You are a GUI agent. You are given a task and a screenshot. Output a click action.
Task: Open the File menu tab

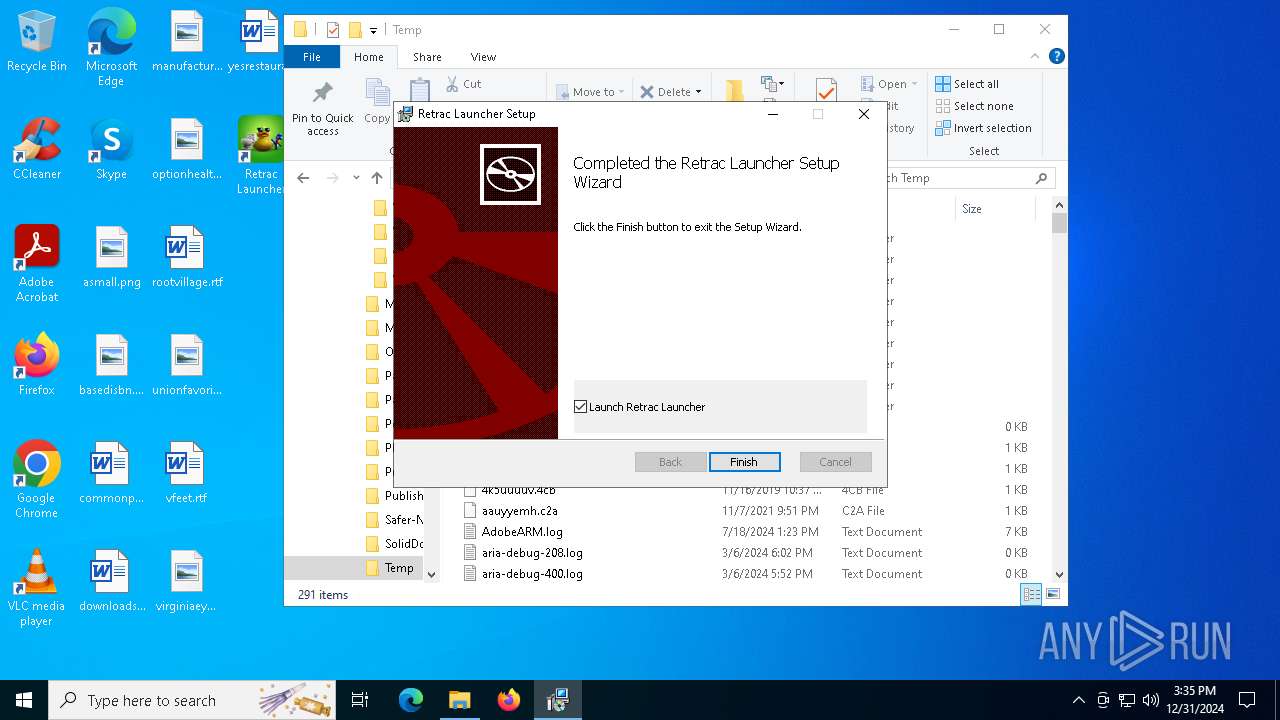click(x=312, y=57)
